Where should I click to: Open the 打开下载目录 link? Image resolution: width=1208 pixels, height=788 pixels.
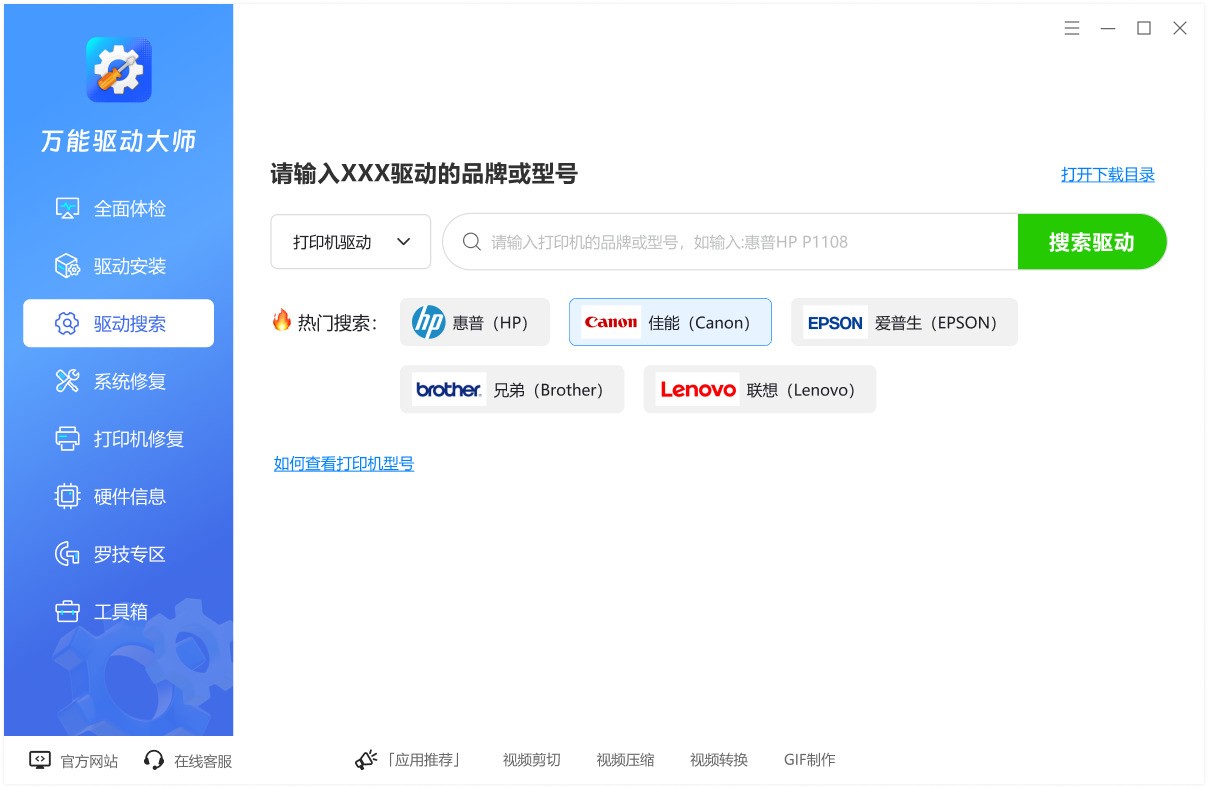tap(1107, 175)
